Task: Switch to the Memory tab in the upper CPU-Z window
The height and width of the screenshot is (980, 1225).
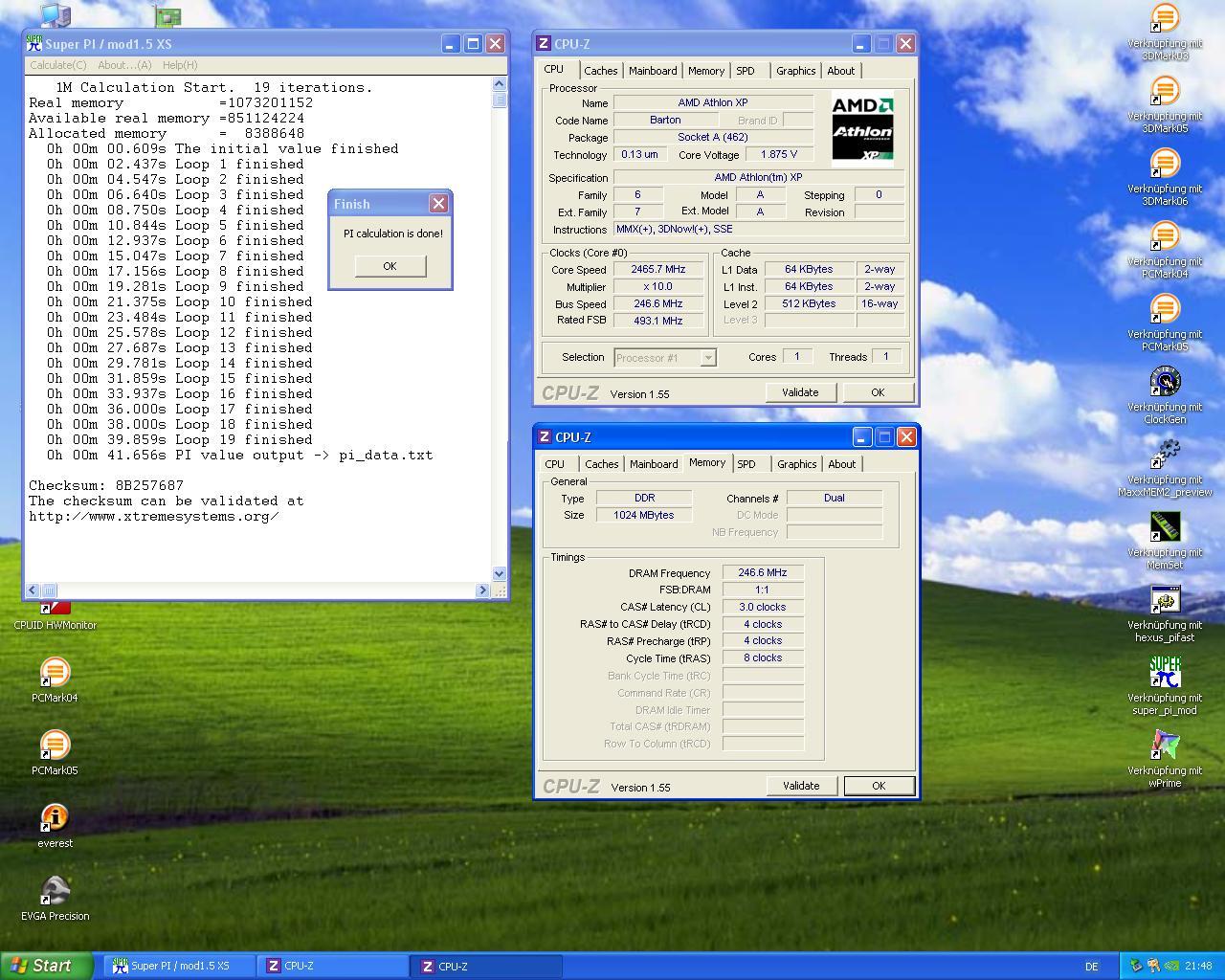Action: (706, 71)
